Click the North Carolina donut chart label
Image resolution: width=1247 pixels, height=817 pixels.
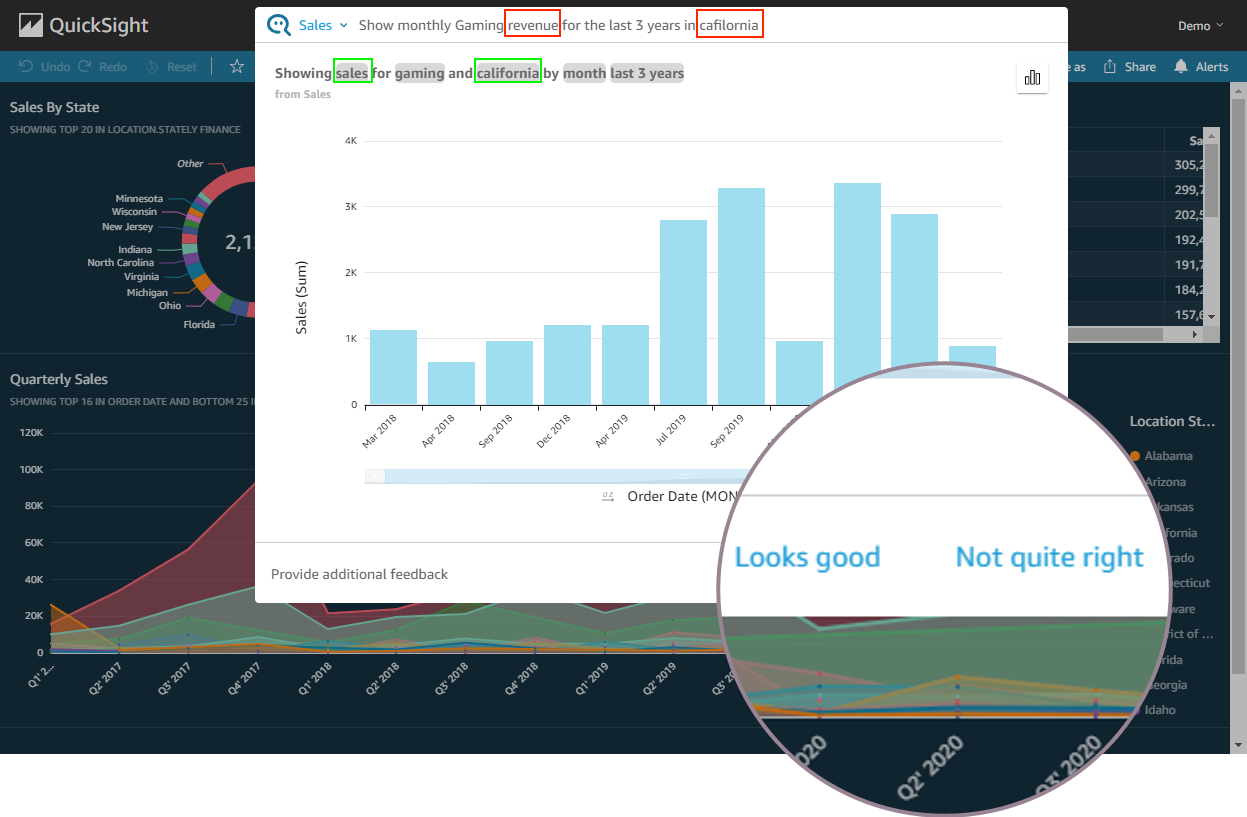point(120,263)
